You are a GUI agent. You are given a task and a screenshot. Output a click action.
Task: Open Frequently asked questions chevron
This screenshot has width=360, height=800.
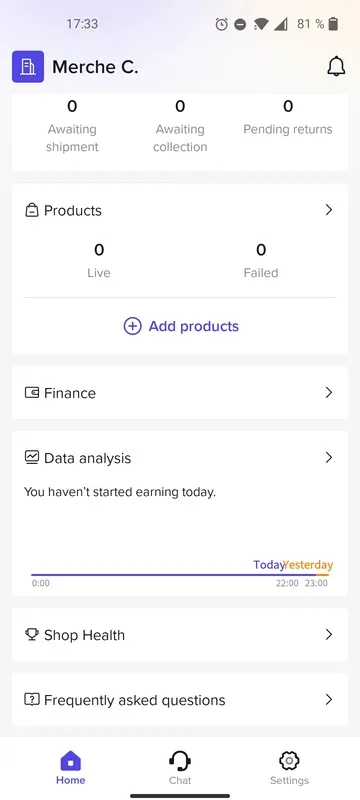tap(329, 699)
